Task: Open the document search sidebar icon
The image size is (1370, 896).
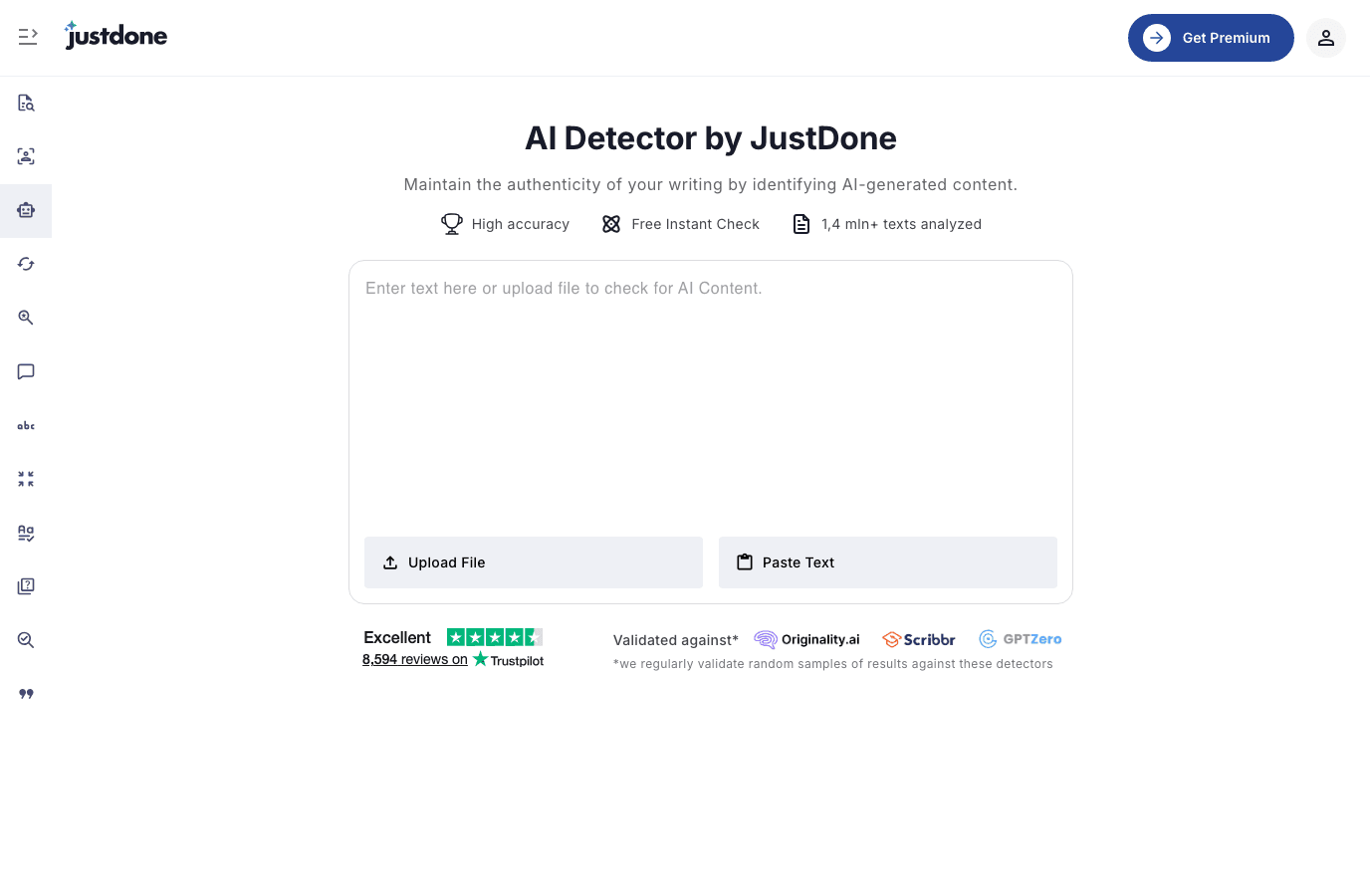Action: (x=26, y=103)
